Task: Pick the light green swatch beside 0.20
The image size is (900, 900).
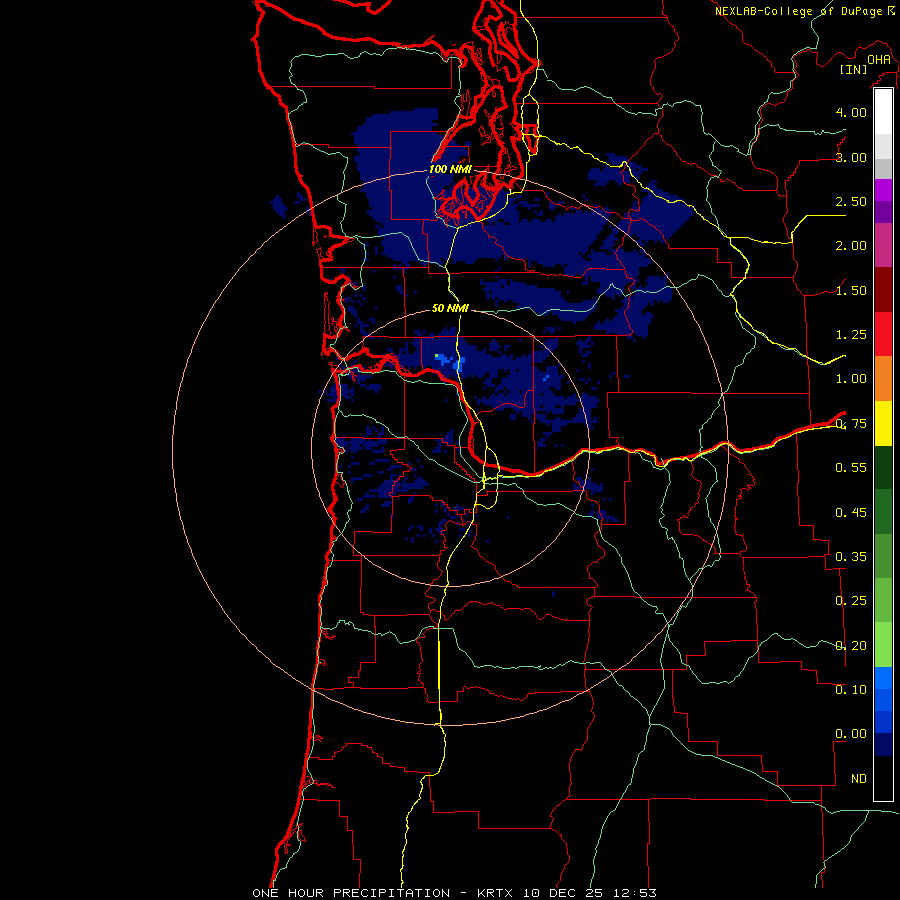Action: tap(883, 645)
